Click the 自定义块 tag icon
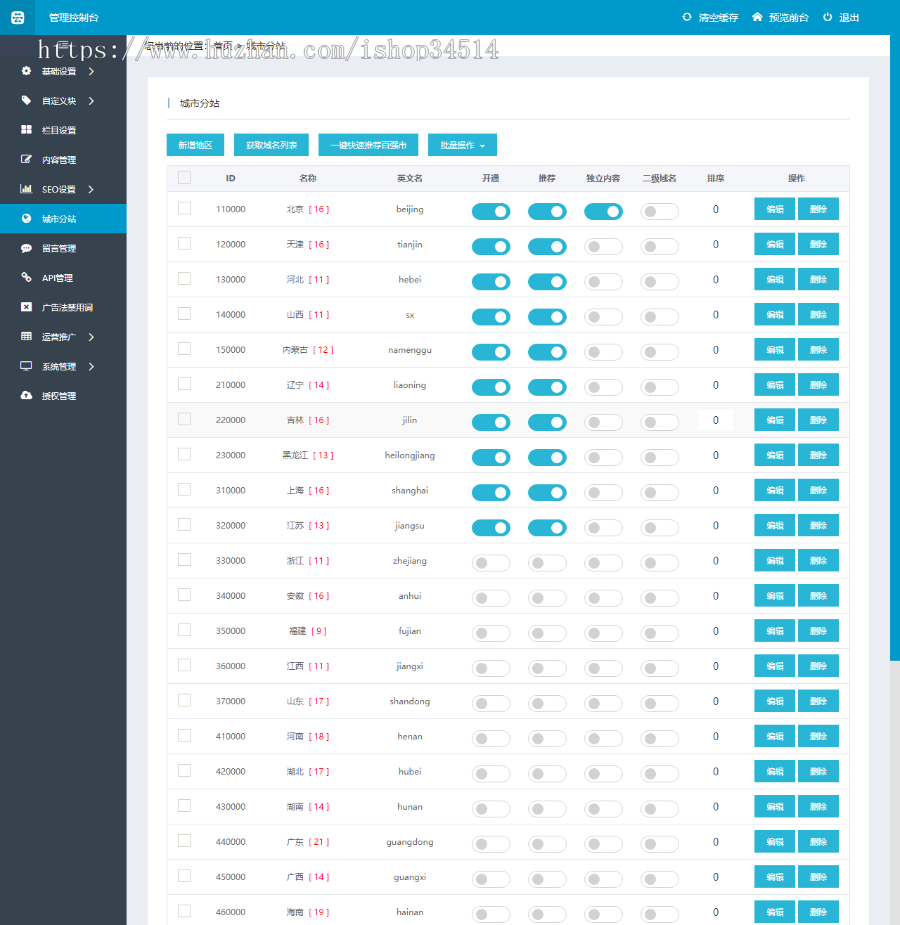The image size is (900, 925). [x=26, y=101]
